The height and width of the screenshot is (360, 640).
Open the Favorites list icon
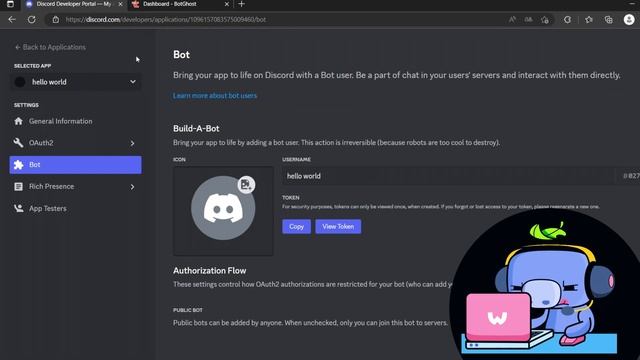coord(589,20)
